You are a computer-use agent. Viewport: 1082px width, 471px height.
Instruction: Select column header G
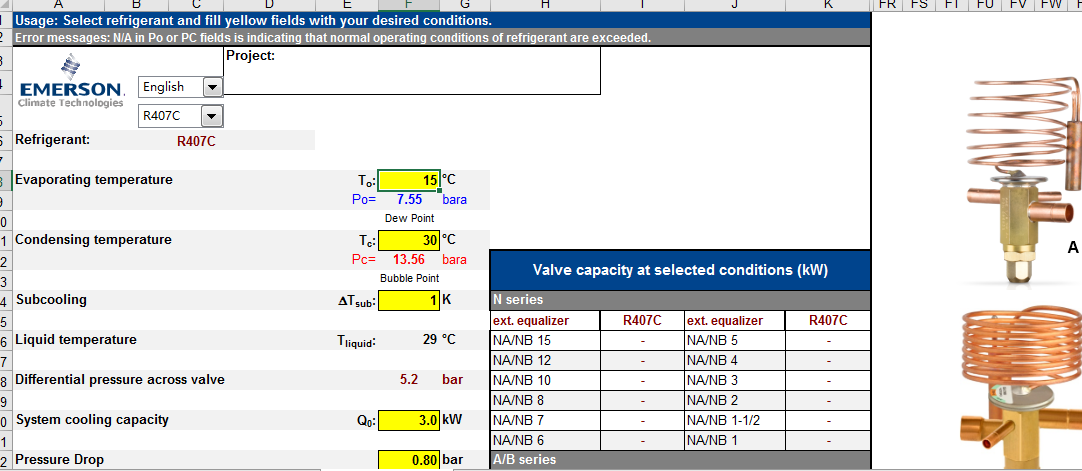click(x=464, y=4)
